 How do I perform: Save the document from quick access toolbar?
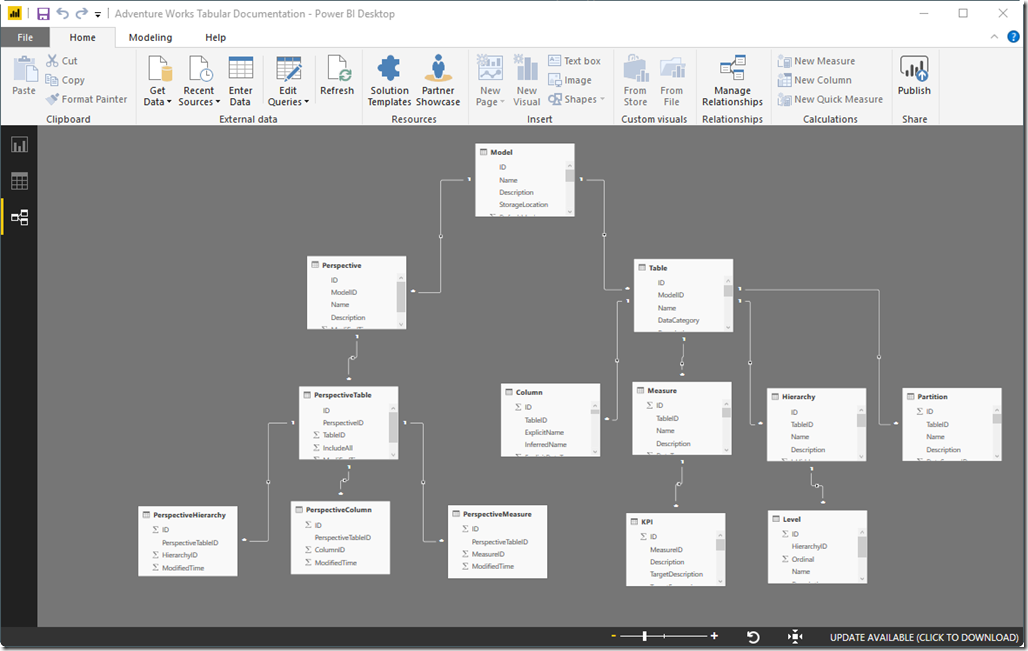click(43, 14)
